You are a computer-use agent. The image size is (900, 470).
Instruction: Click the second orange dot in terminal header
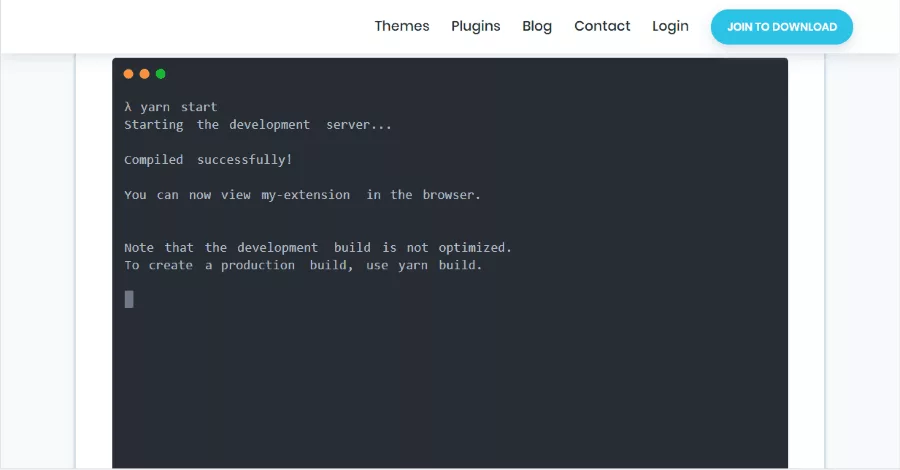[145, 74]
